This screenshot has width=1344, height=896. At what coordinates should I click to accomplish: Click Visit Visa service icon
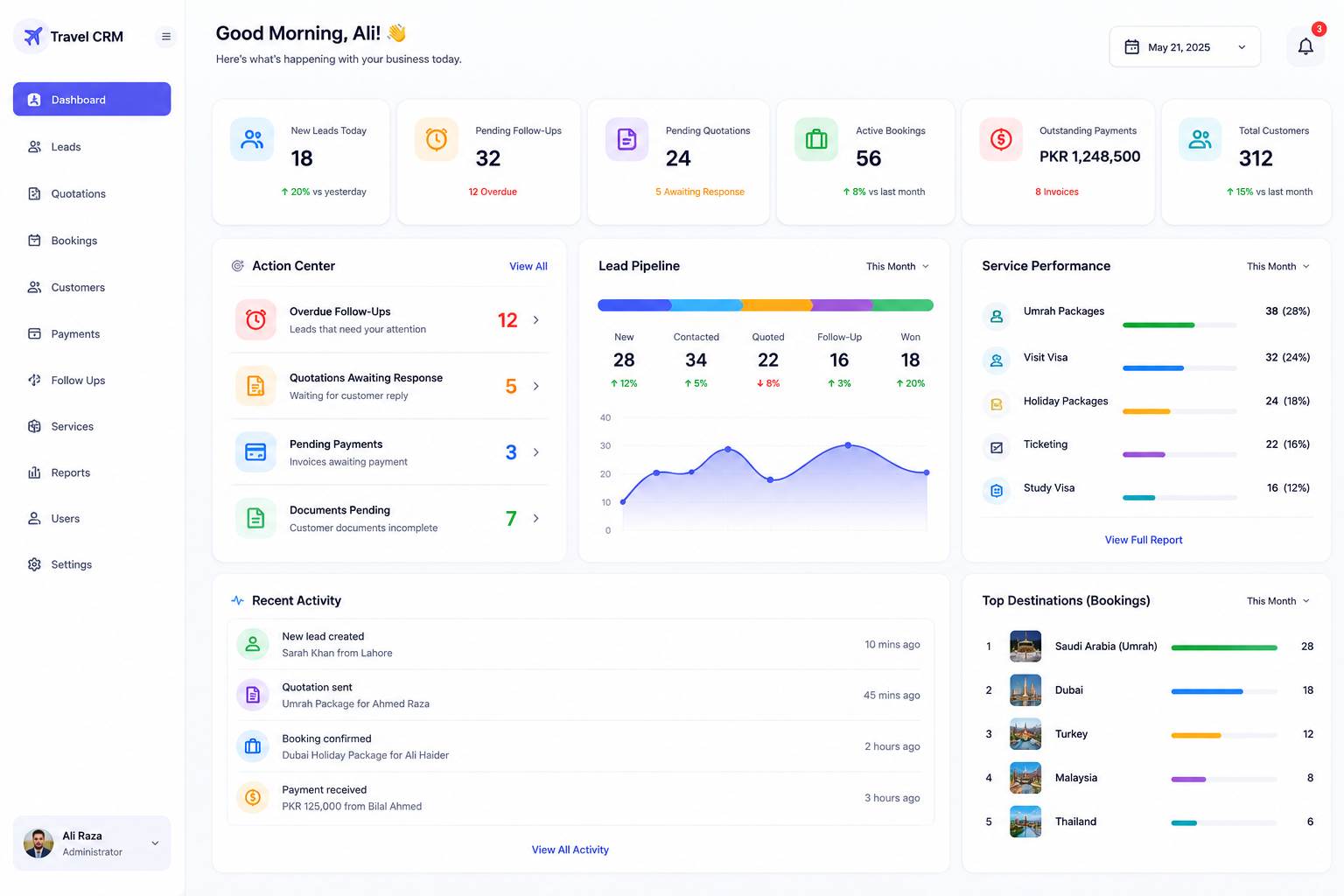coord(997,360)
